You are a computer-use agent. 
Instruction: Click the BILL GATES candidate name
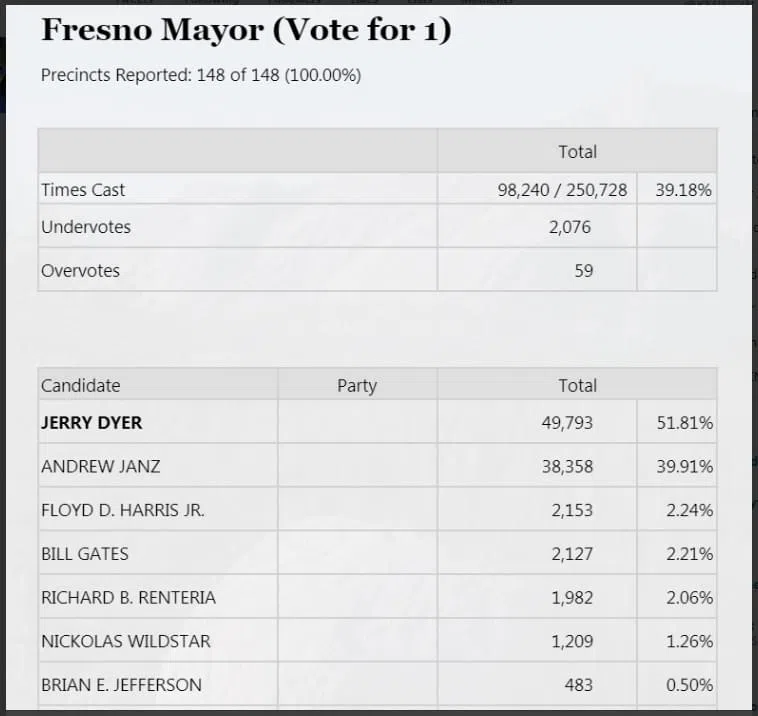[x=85, y=554]
